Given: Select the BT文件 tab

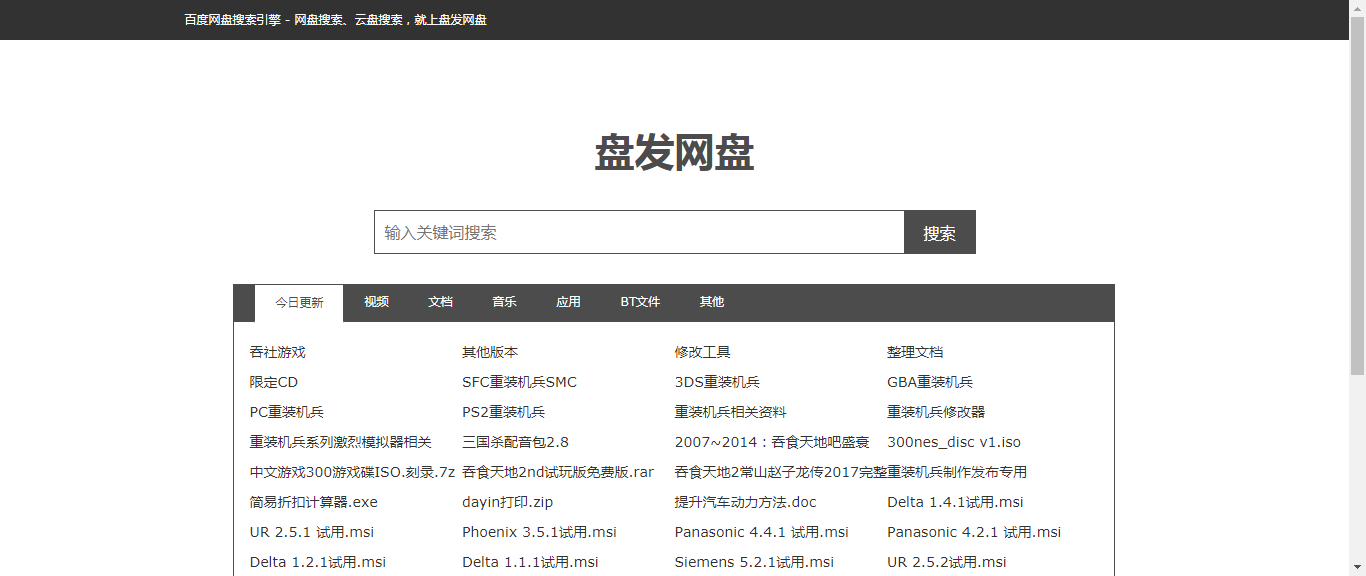Looking at the screenshot, I should point(640,302).
